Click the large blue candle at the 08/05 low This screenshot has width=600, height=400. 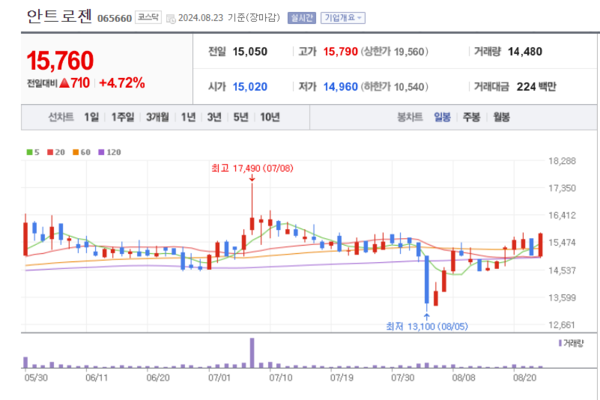click(x=427, y=280)
